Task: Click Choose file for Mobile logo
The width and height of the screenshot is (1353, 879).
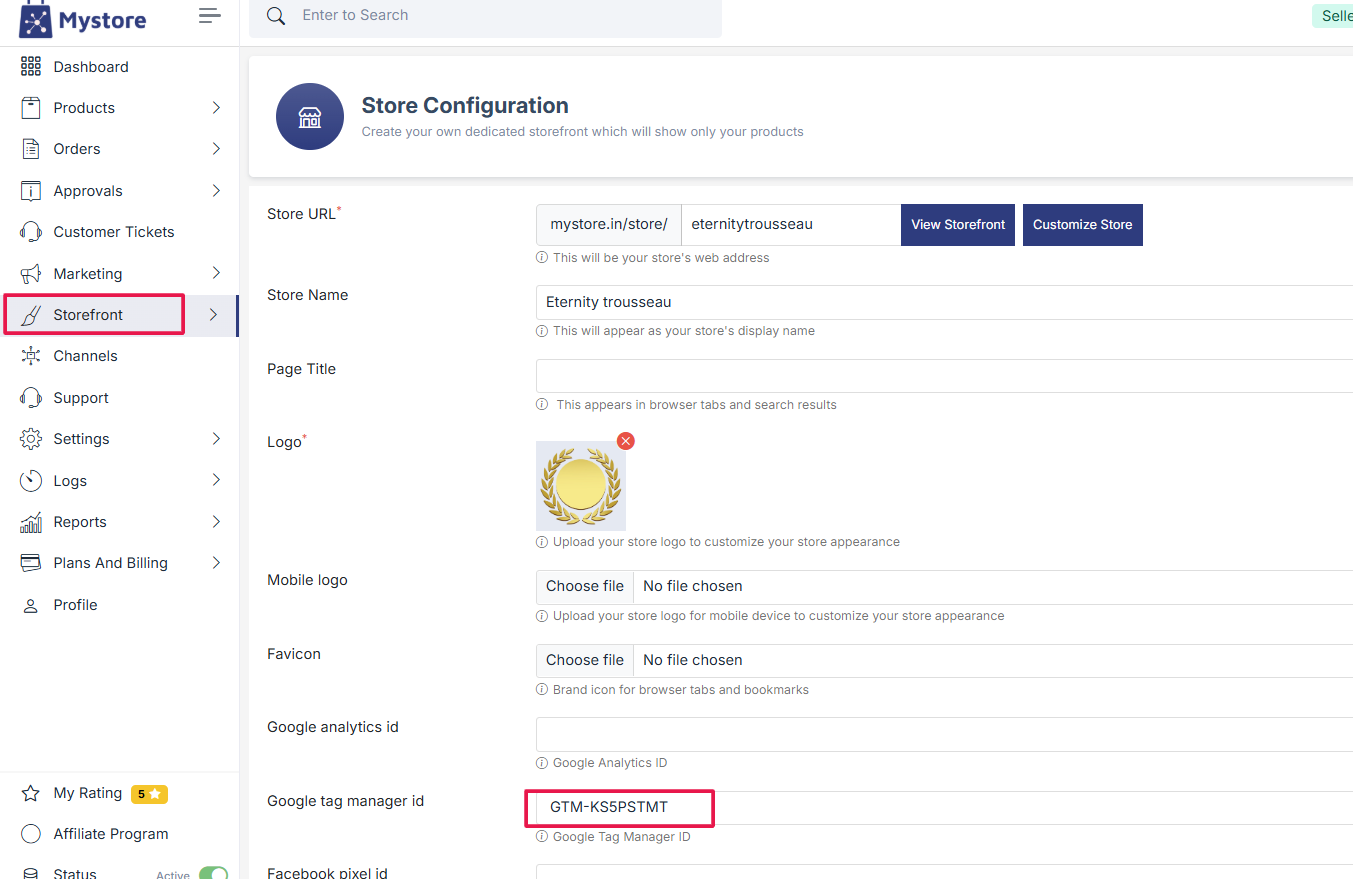Action: (x=585, y=586)
